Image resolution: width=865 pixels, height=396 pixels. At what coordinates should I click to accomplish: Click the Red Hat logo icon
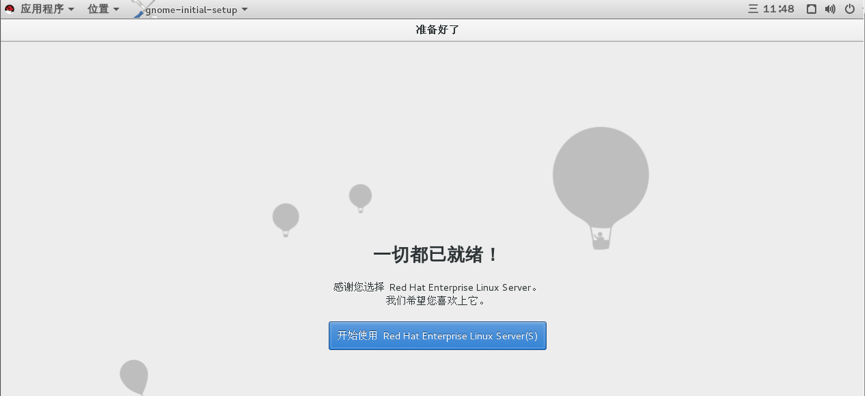coord(9,9)
